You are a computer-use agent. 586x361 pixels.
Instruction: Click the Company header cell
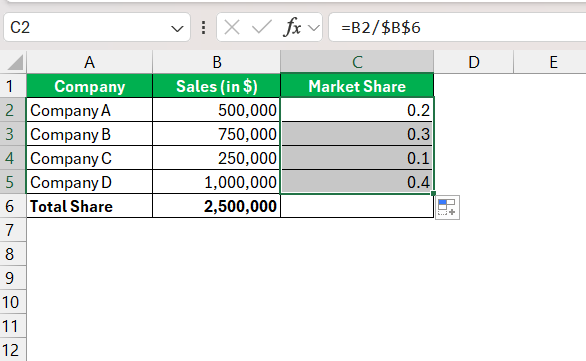[x=90, y=86]
